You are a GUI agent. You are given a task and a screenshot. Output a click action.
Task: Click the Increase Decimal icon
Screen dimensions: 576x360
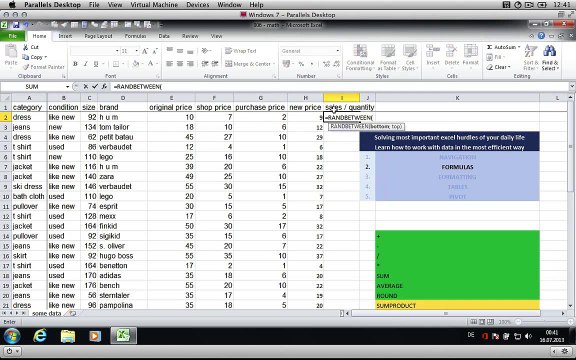coord(326,64)
